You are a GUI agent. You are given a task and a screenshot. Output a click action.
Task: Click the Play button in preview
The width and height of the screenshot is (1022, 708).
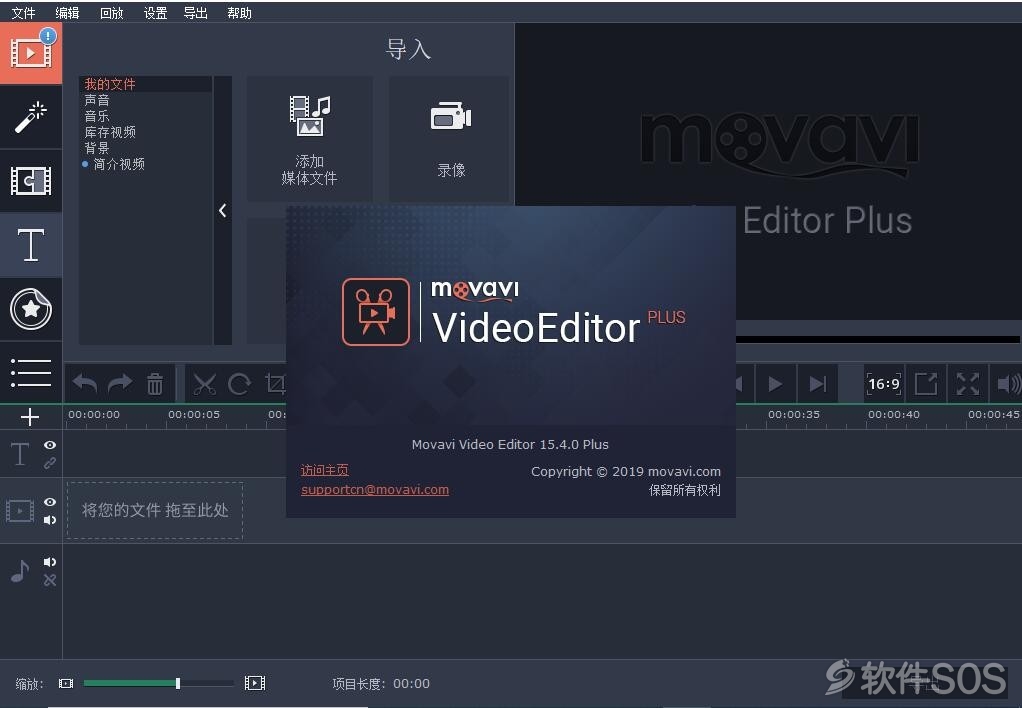(x=775, y=384)
